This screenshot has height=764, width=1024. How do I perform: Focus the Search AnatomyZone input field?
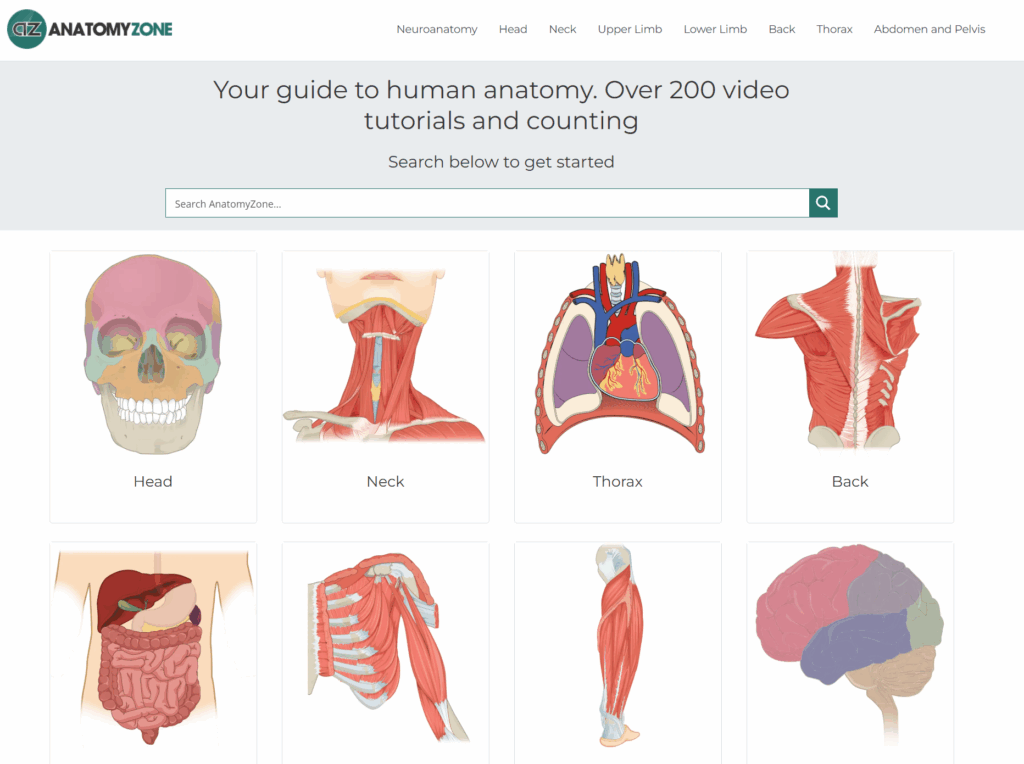(487, 203)
